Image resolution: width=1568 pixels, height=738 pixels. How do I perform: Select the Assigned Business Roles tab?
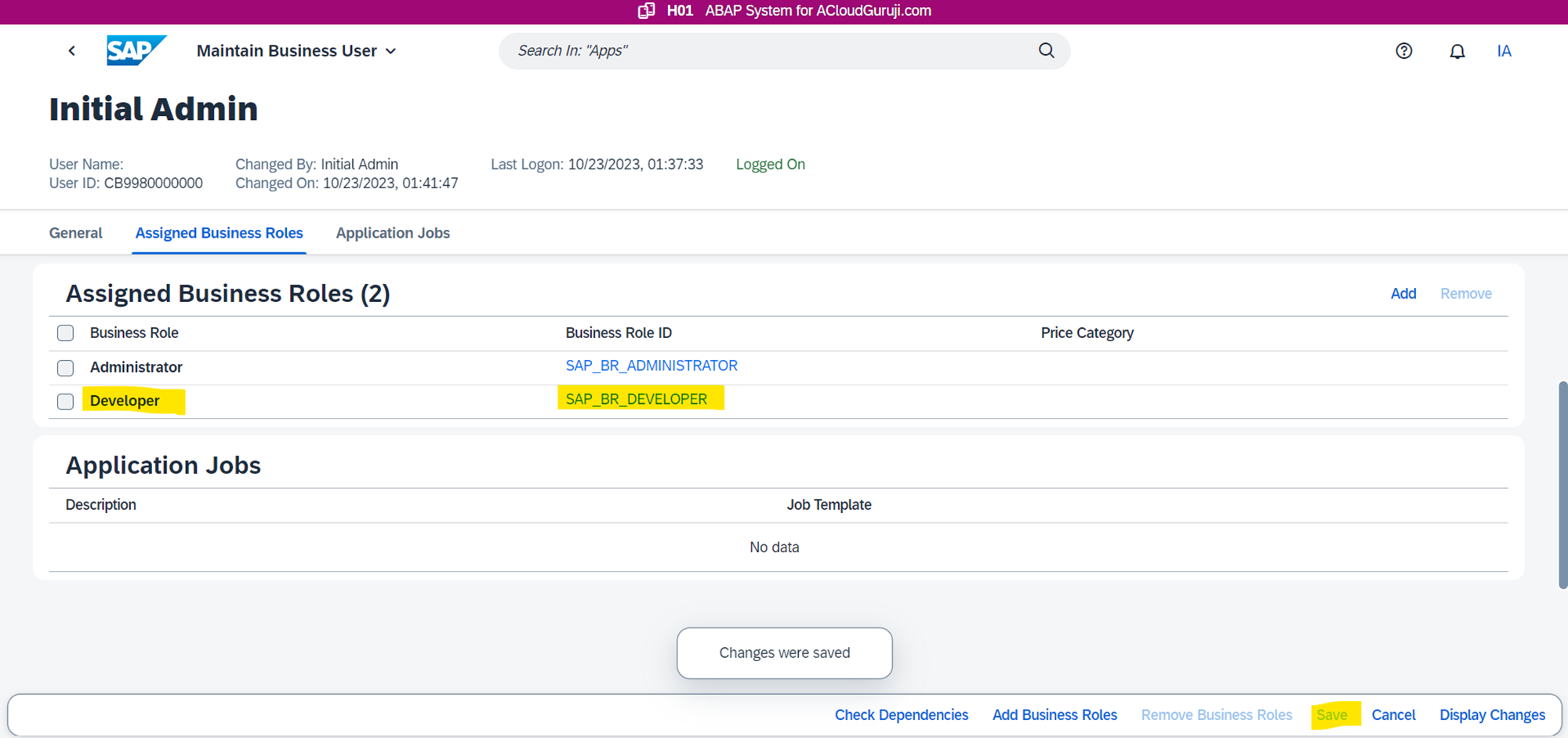(219, 233)
